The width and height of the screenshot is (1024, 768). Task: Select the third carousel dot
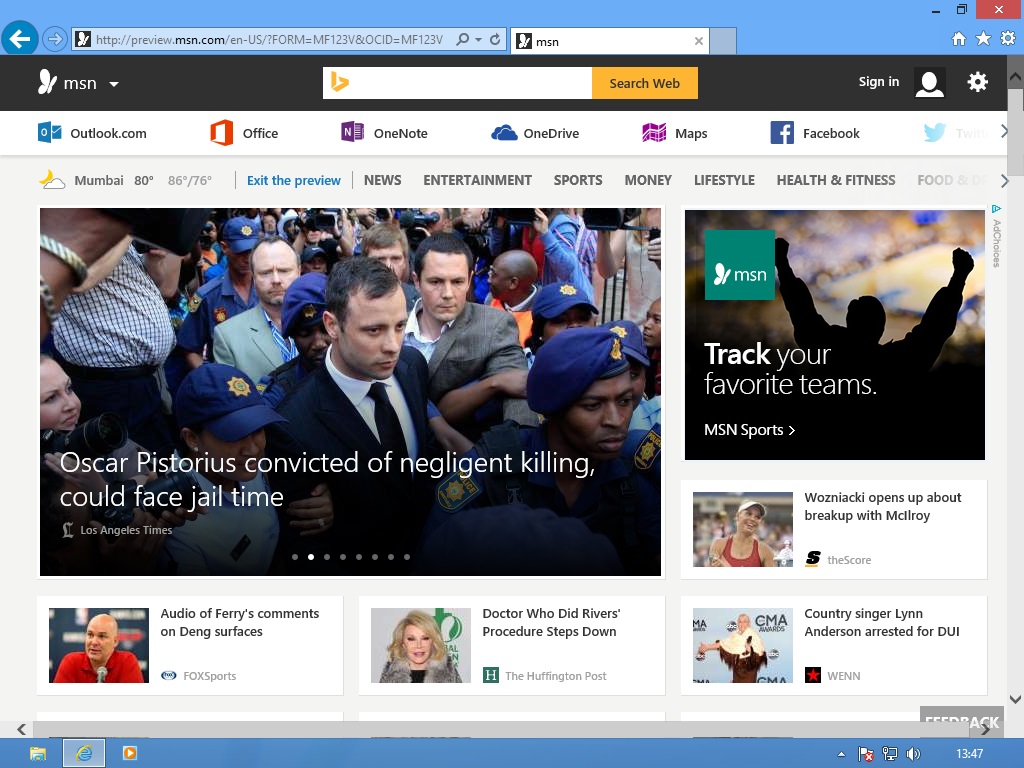[x=327, y=557]
